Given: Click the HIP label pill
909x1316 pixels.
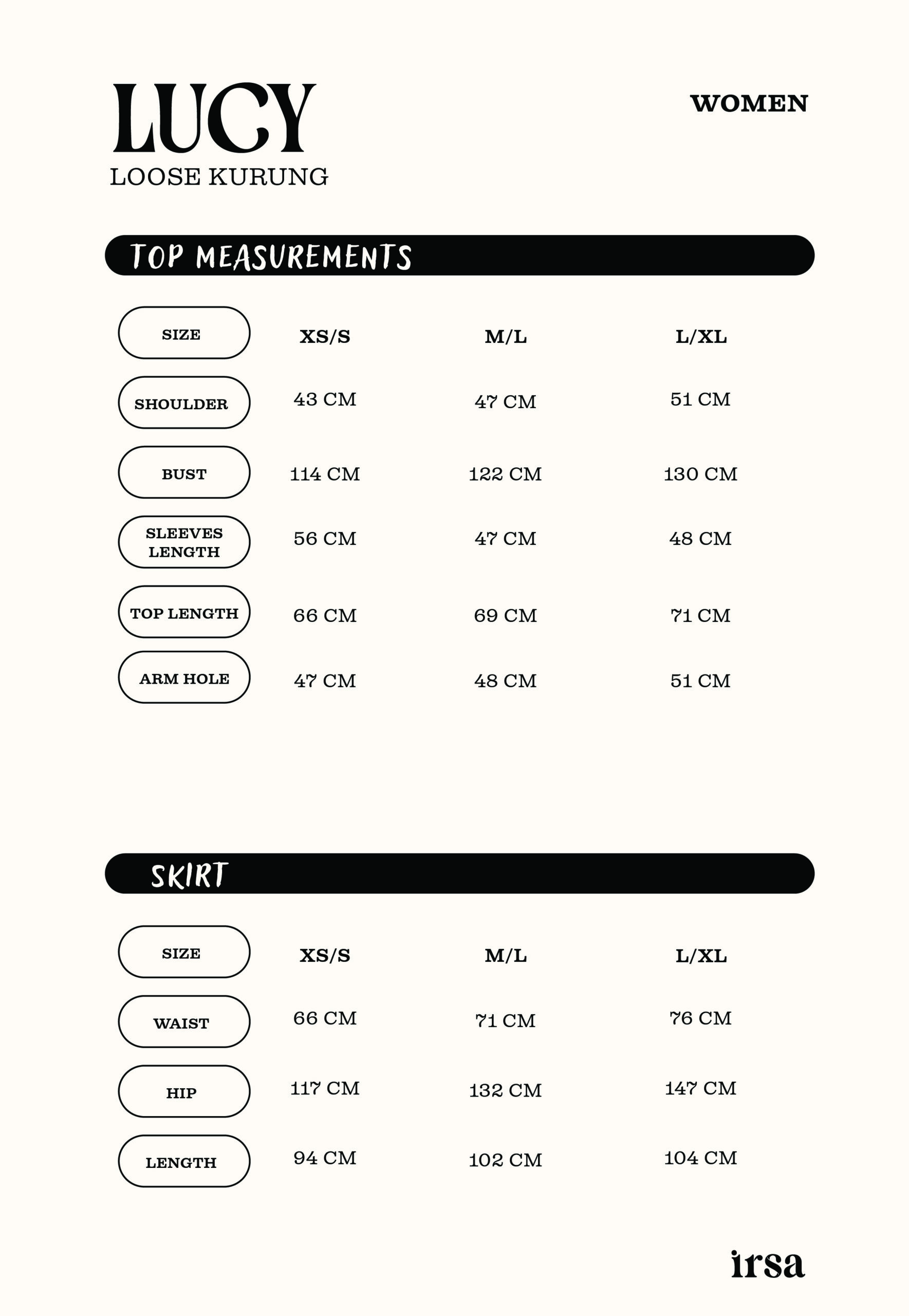Looking at the screenshot, I should tap(184, 1091).
